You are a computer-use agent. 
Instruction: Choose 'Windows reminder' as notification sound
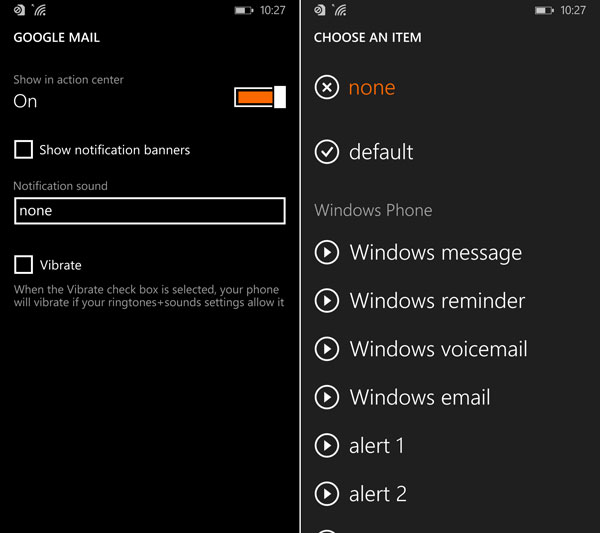click(437, 301)
